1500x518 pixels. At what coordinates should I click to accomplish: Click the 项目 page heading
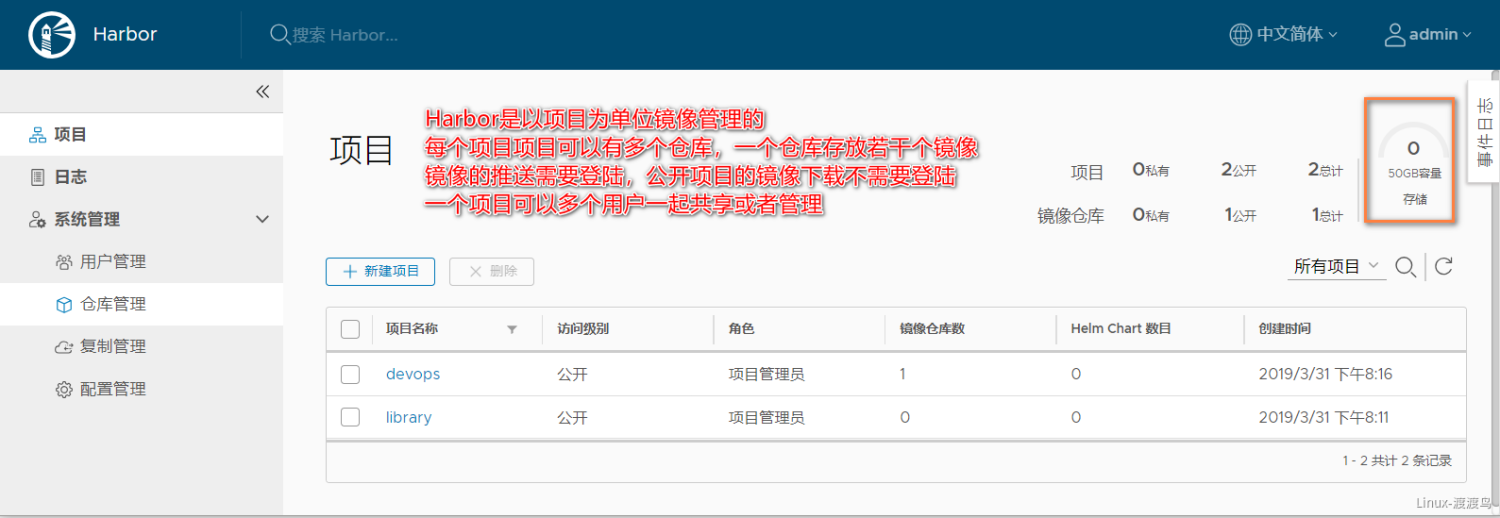(362, 150)
